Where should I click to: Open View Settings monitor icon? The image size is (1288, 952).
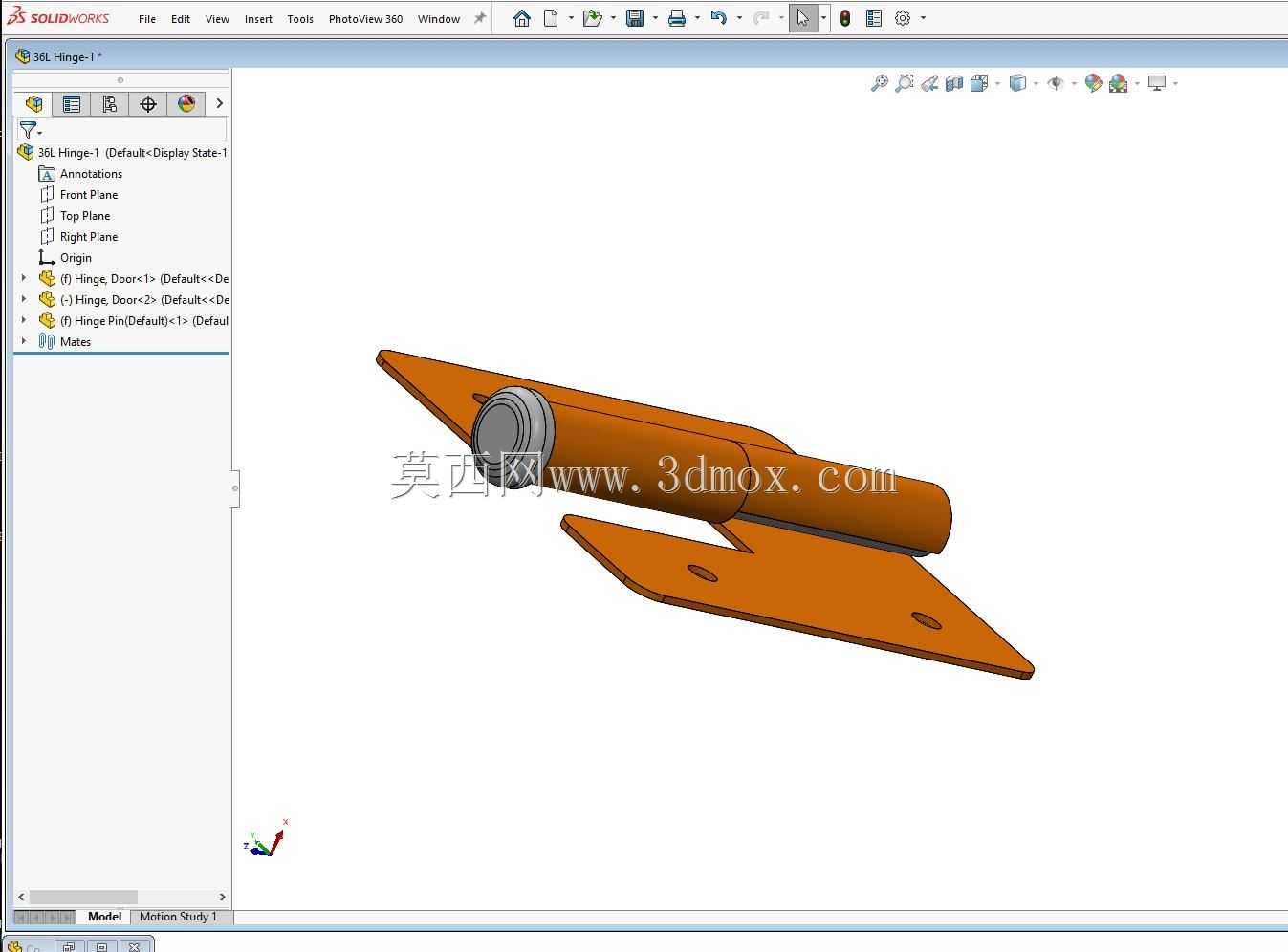pos(1157,83)
